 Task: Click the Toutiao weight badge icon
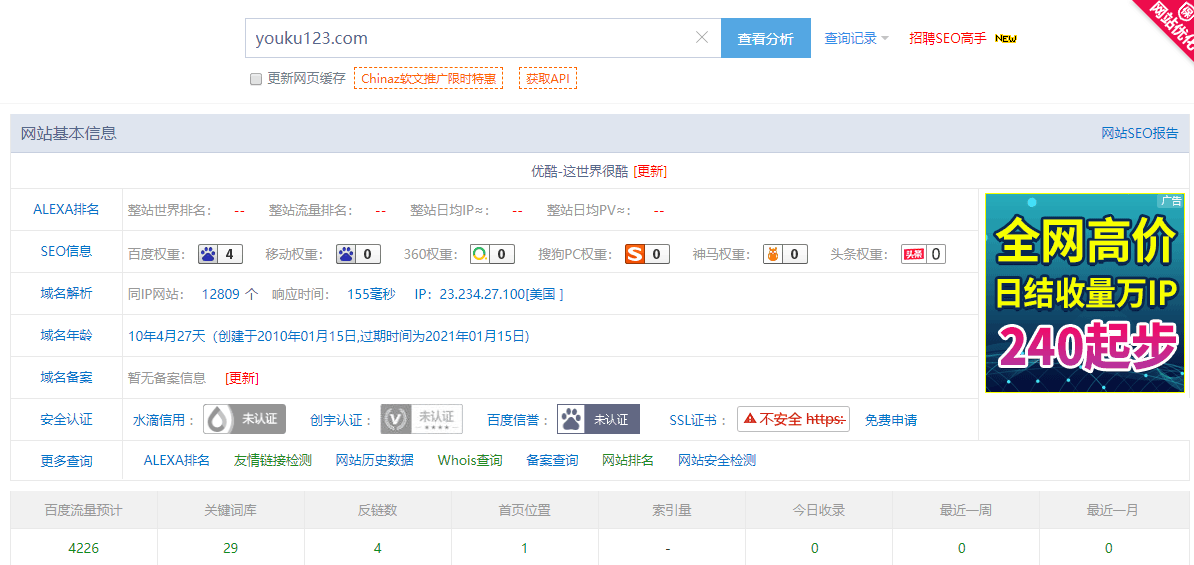(924, 254)
